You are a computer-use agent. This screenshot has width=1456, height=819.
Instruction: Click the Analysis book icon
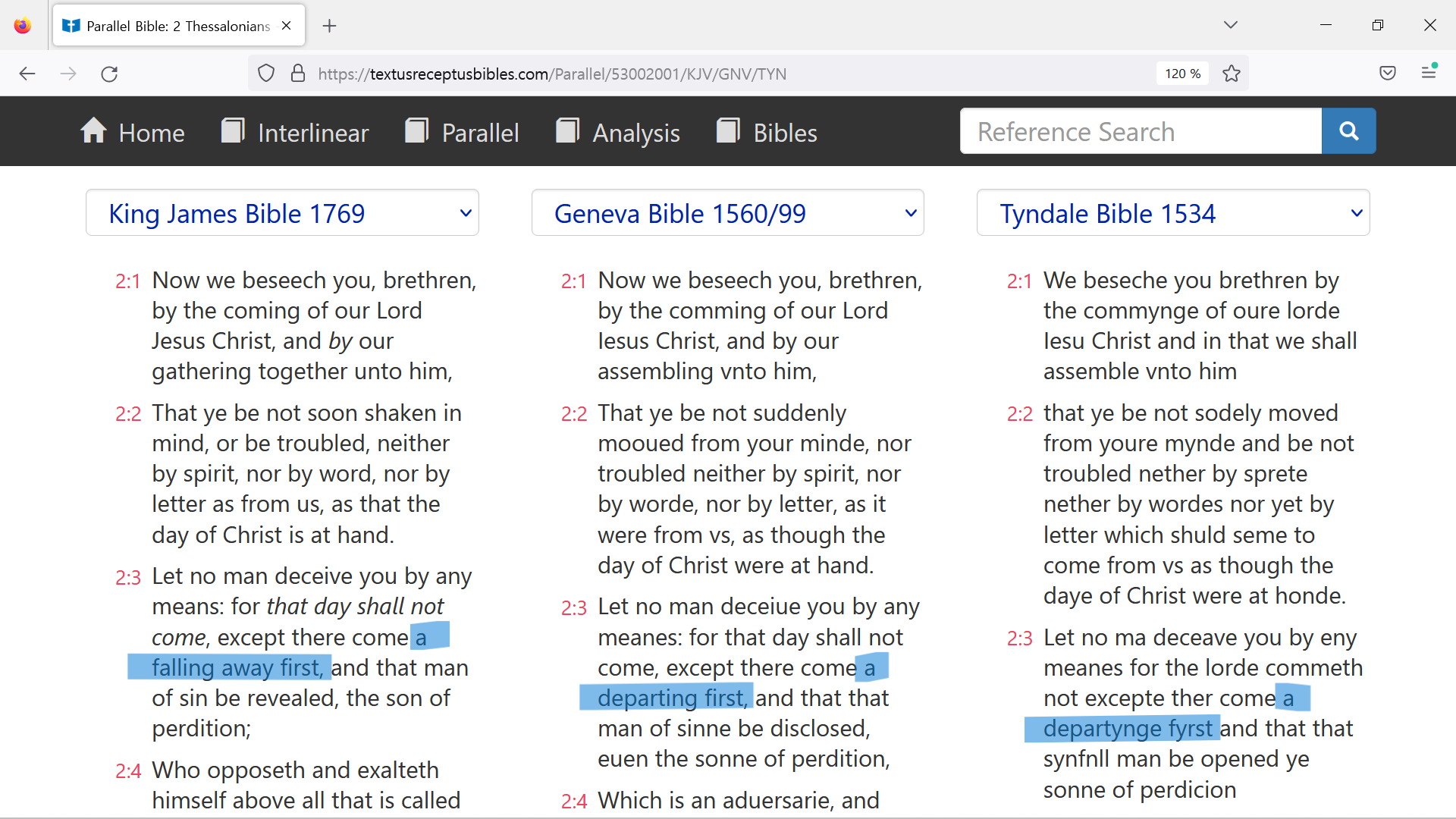point(568,130)
